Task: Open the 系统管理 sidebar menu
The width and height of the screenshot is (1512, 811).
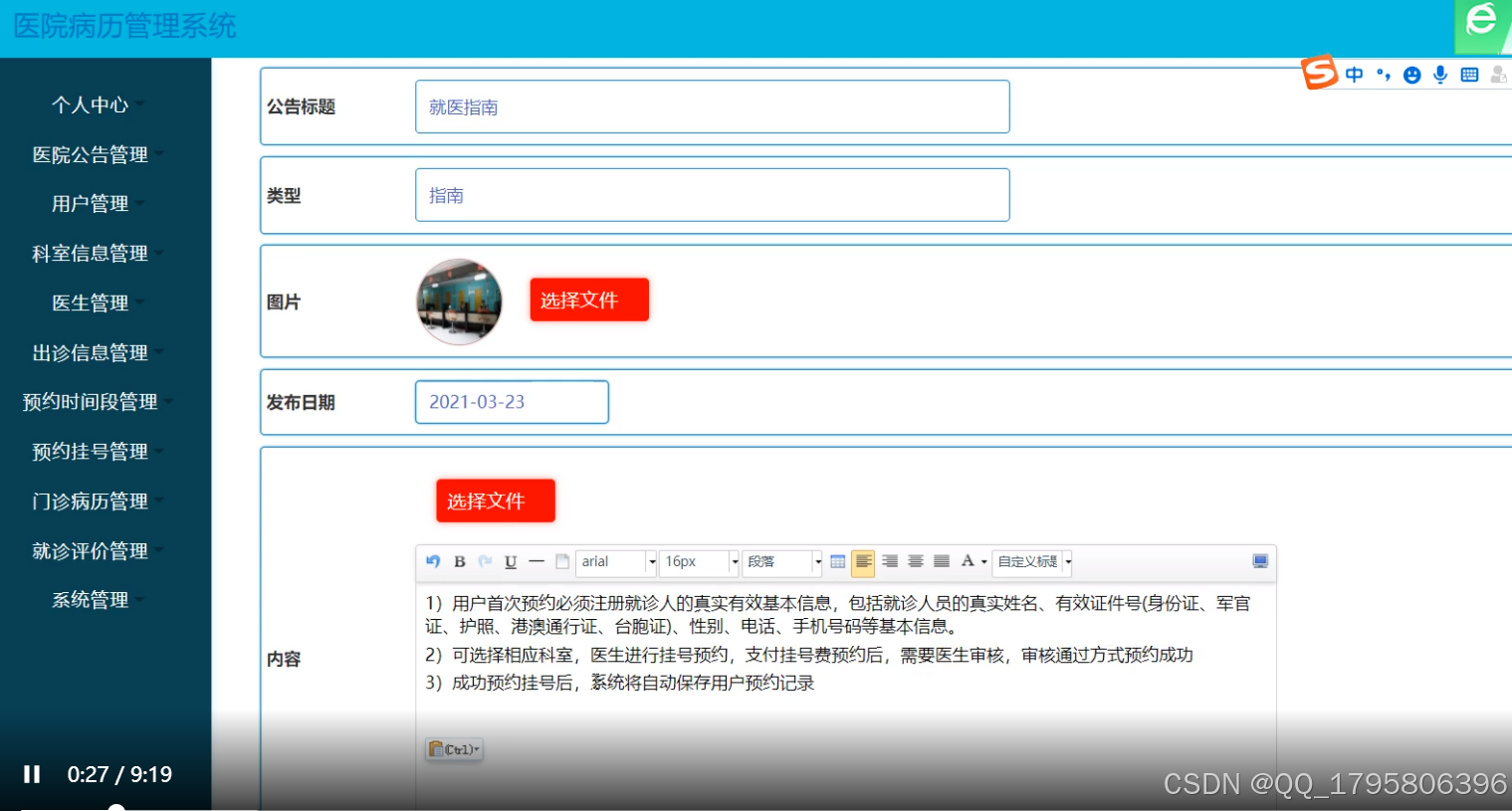Action: click(98, 599)
